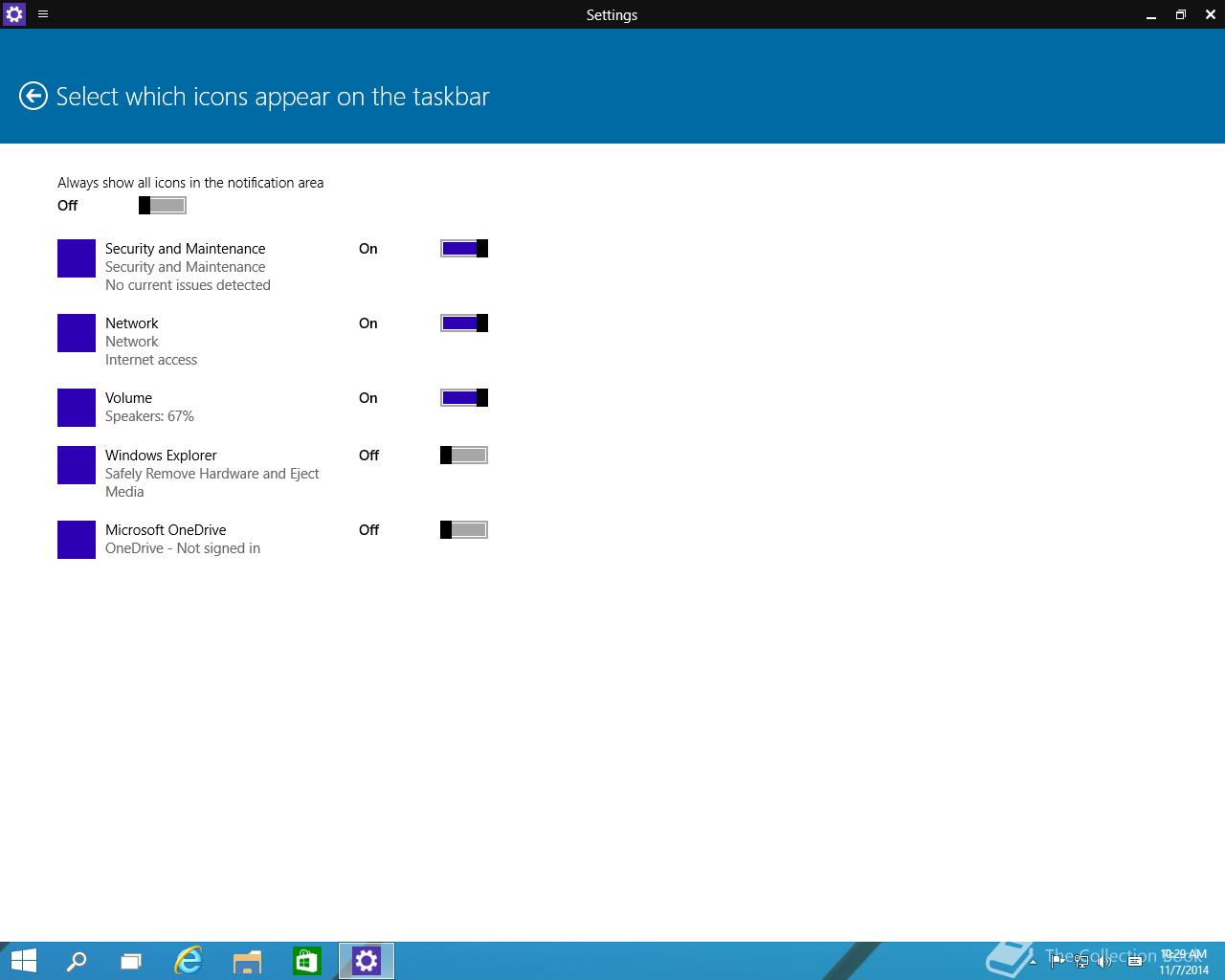
Task: Click the Windows Explorer title label
Action: (161, 456)
